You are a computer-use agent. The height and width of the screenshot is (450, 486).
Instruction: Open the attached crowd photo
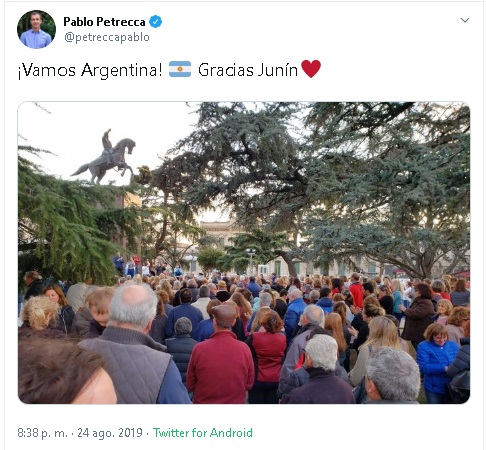(x=244, y=253)
